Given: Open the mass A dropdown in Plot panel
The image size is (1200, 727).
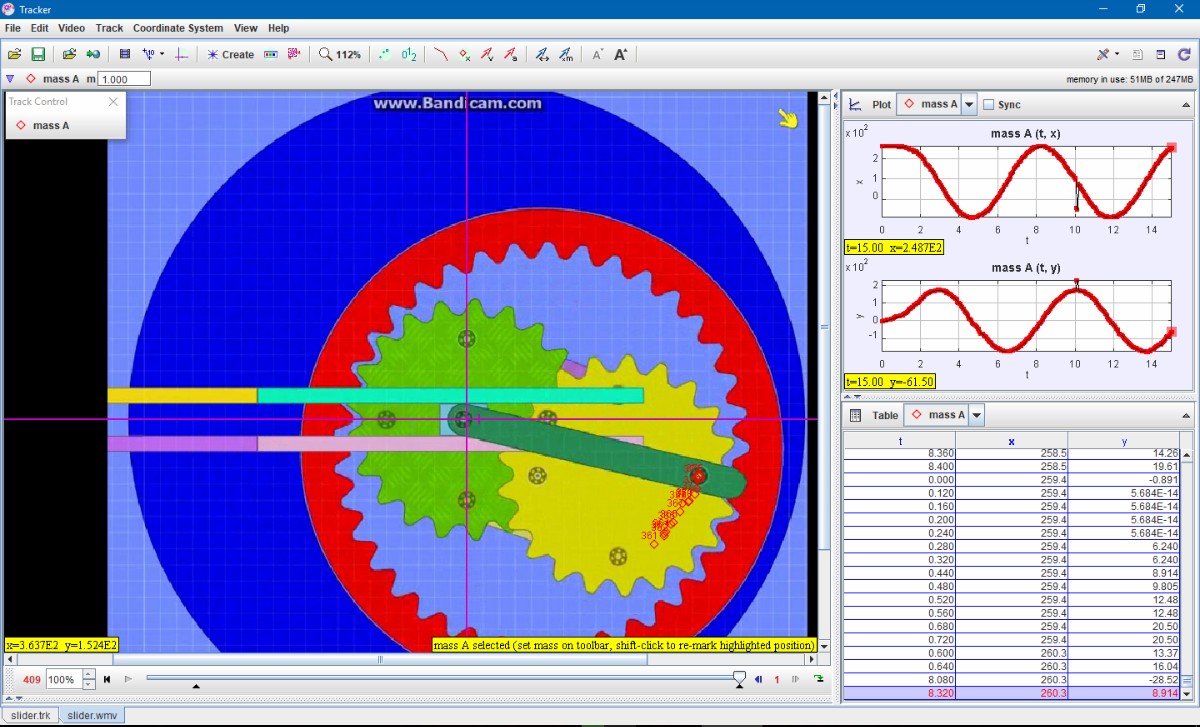Looking at the screenshot, I should pos(969,104).
